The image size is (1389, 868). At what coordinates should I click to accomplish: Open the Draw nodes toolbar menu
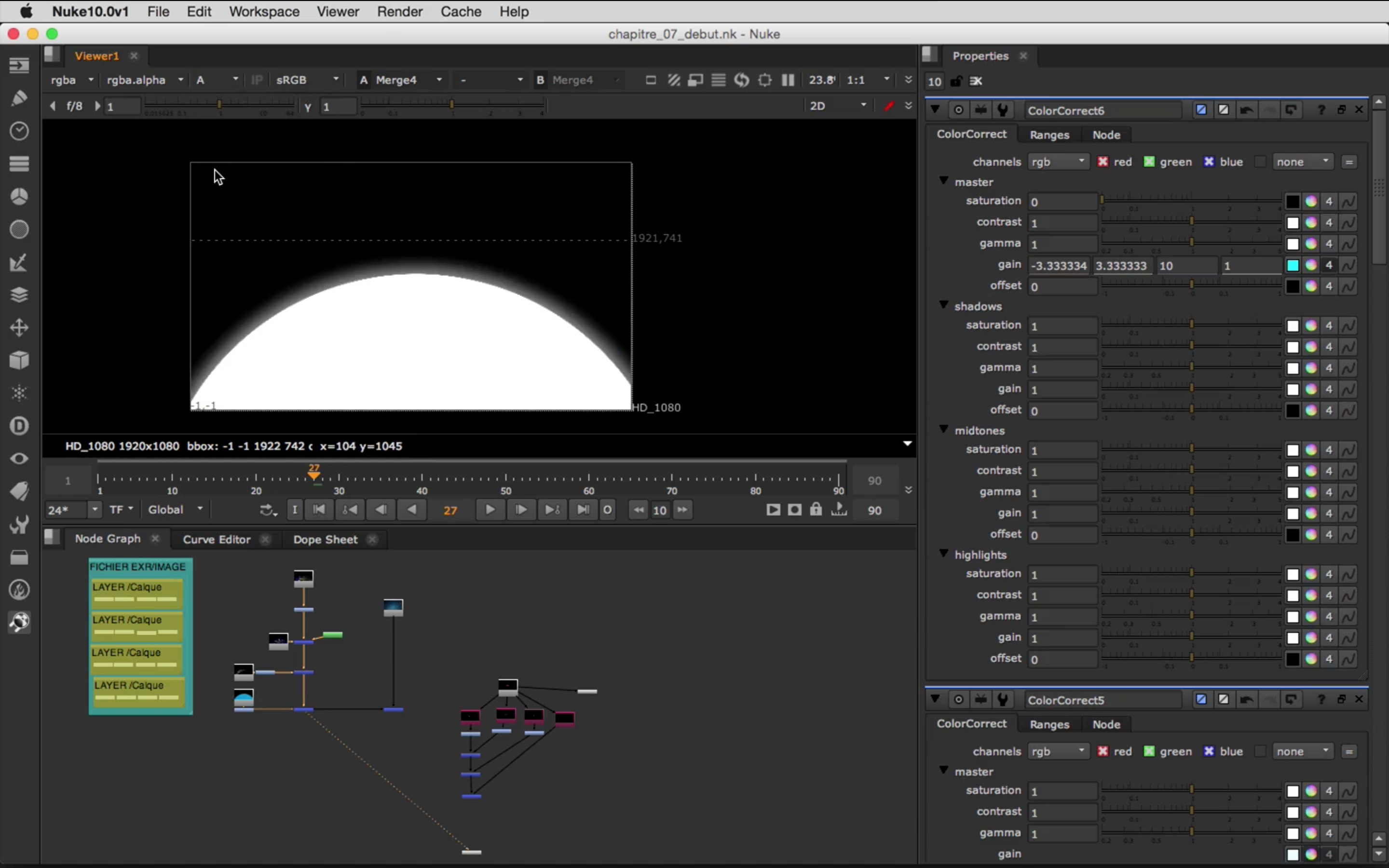tap(19, 98)
